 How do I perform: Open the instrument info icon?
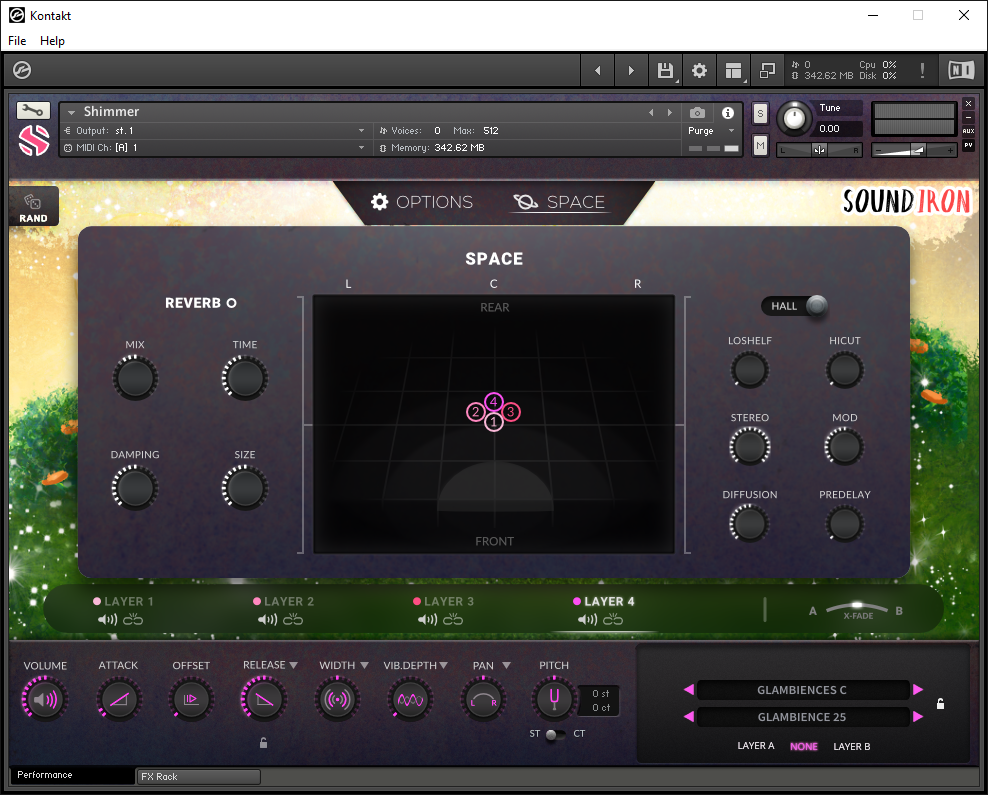click(728, 113)
